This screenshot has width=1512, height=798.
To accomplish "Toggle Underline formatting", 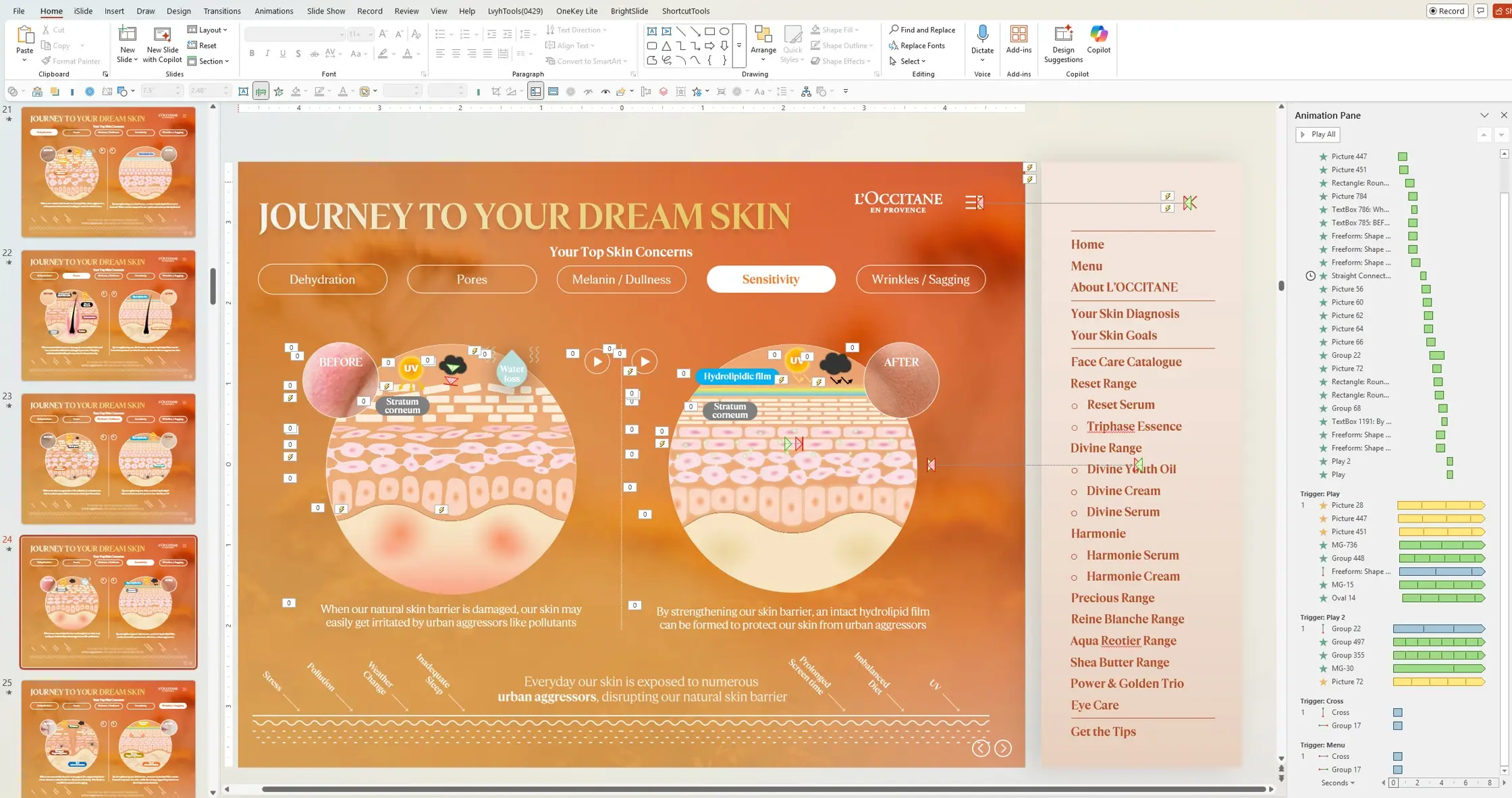I will (283, 53).
